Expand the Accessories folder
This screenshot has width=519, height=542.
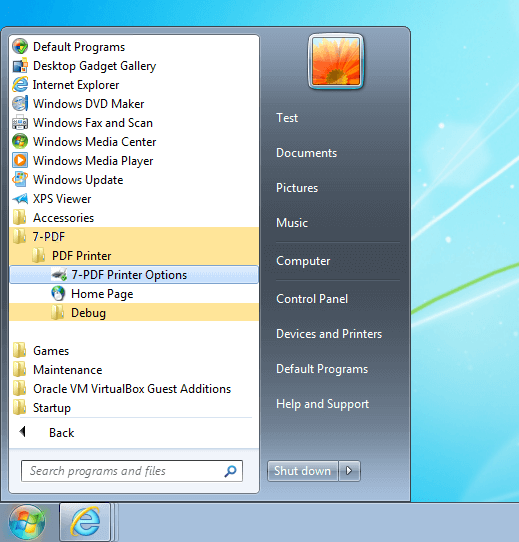click(x=134, y=218)
